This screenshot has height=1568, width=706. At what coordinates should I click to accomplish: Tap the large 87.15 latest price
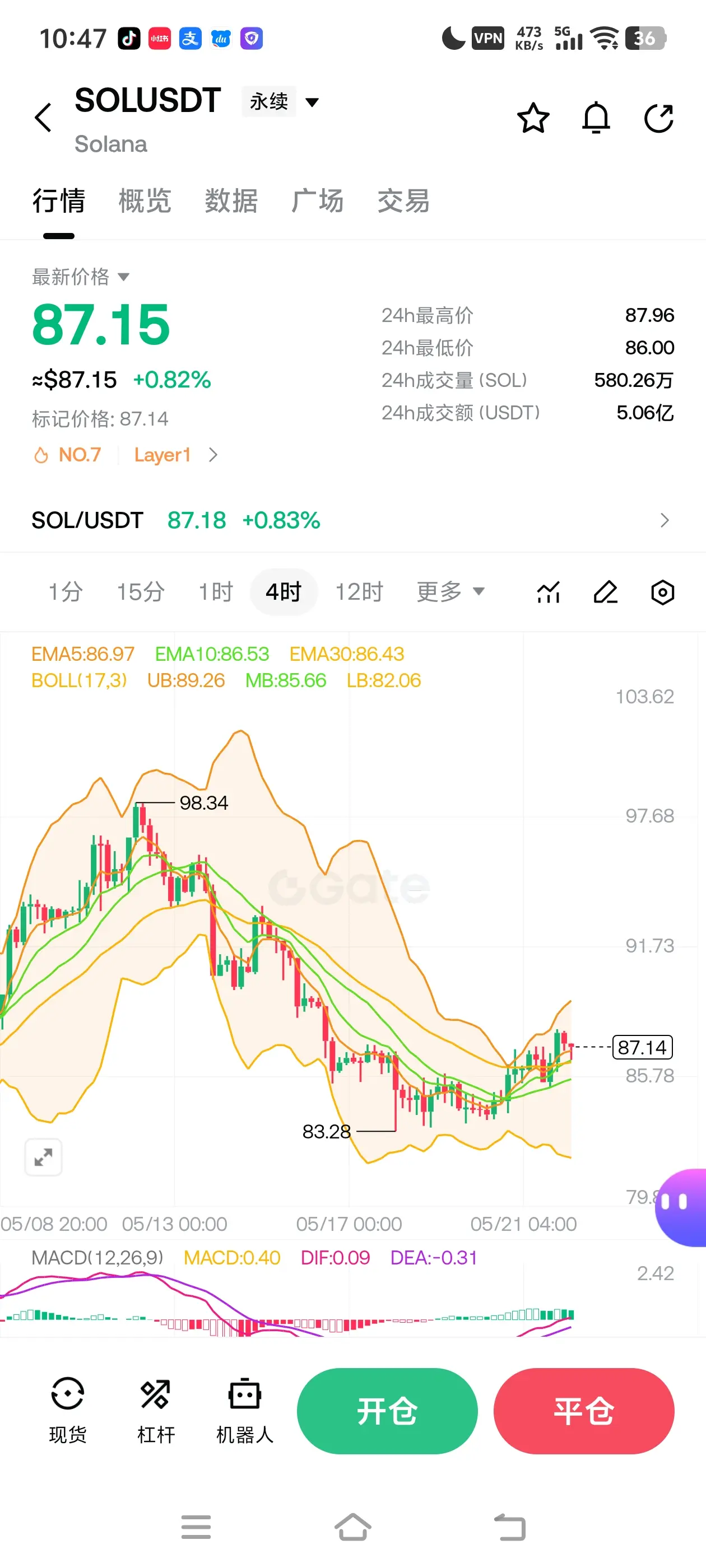coord(101,325)
